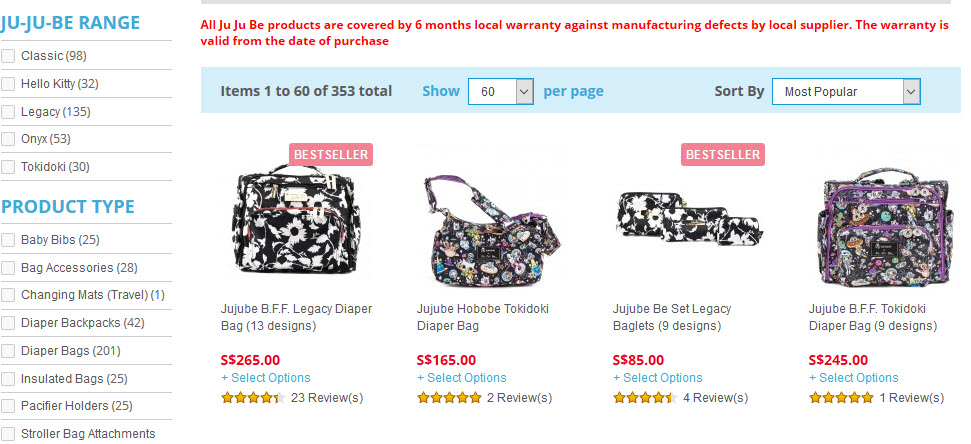Enable the Classic range filter checkbox

coord(8,56)
